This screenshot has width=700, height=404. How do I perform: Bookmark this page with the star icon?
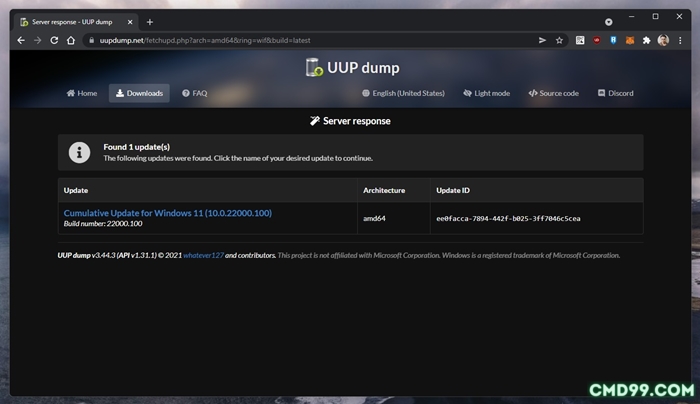pos(559,40)
